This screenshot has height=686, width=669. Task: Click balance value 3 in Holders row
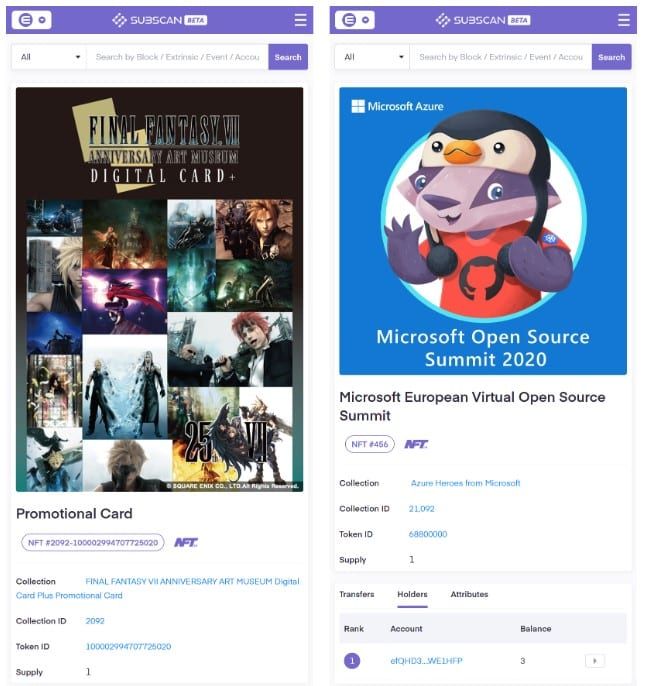[x=522, y=661]
